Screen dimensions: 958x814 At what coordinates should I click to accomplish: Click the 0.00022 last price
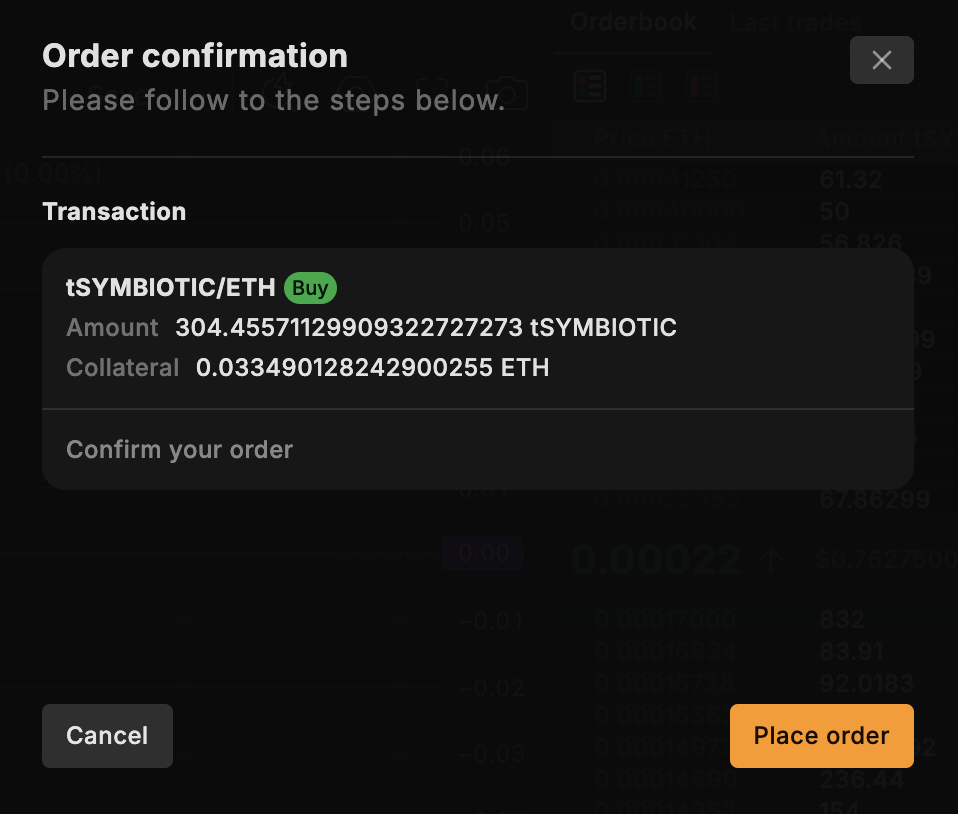[655, 559]
